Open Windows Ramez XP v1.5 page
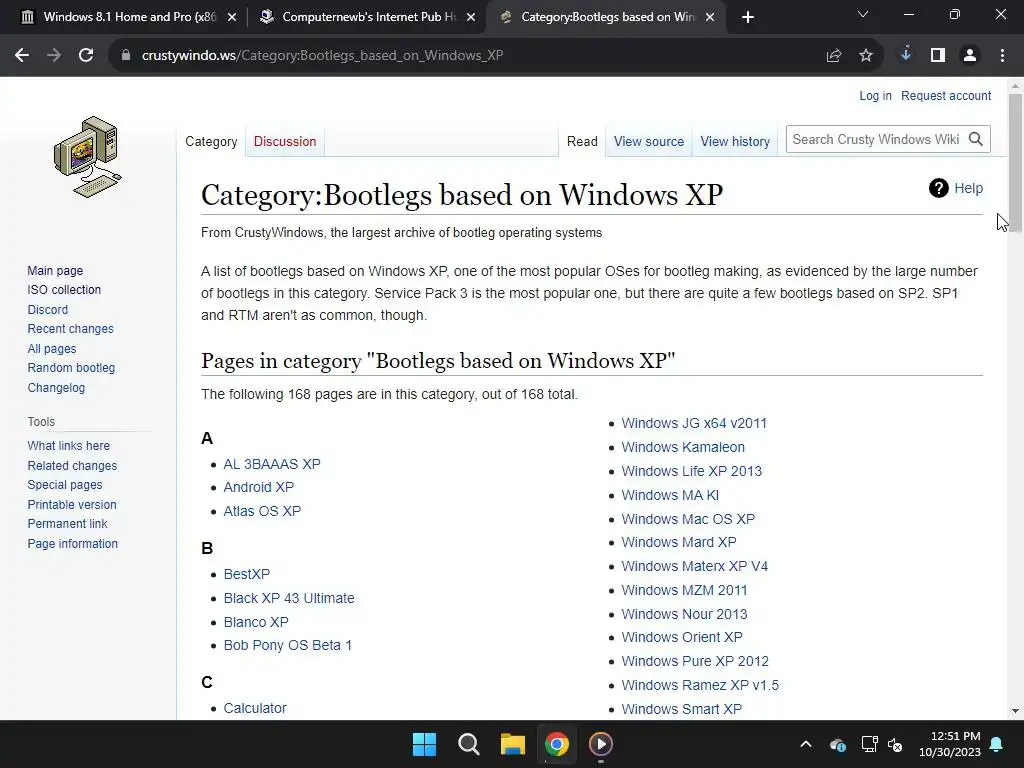1024x768 pixels. pos(699,685)
